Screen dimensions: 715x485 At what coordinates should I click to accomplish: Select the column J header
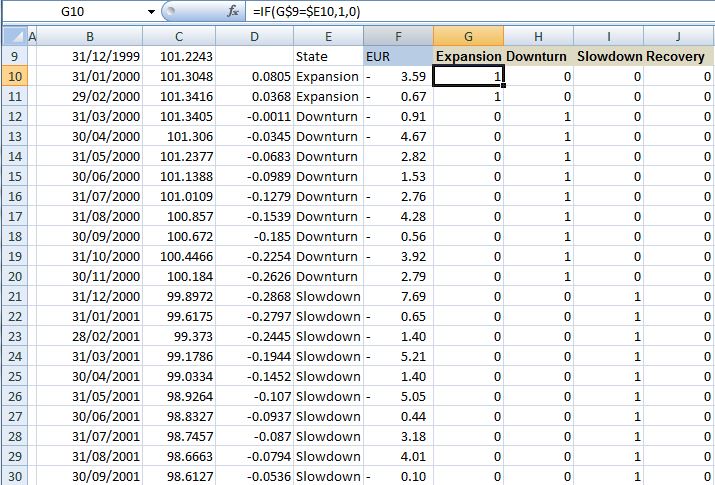coord(679,36)
